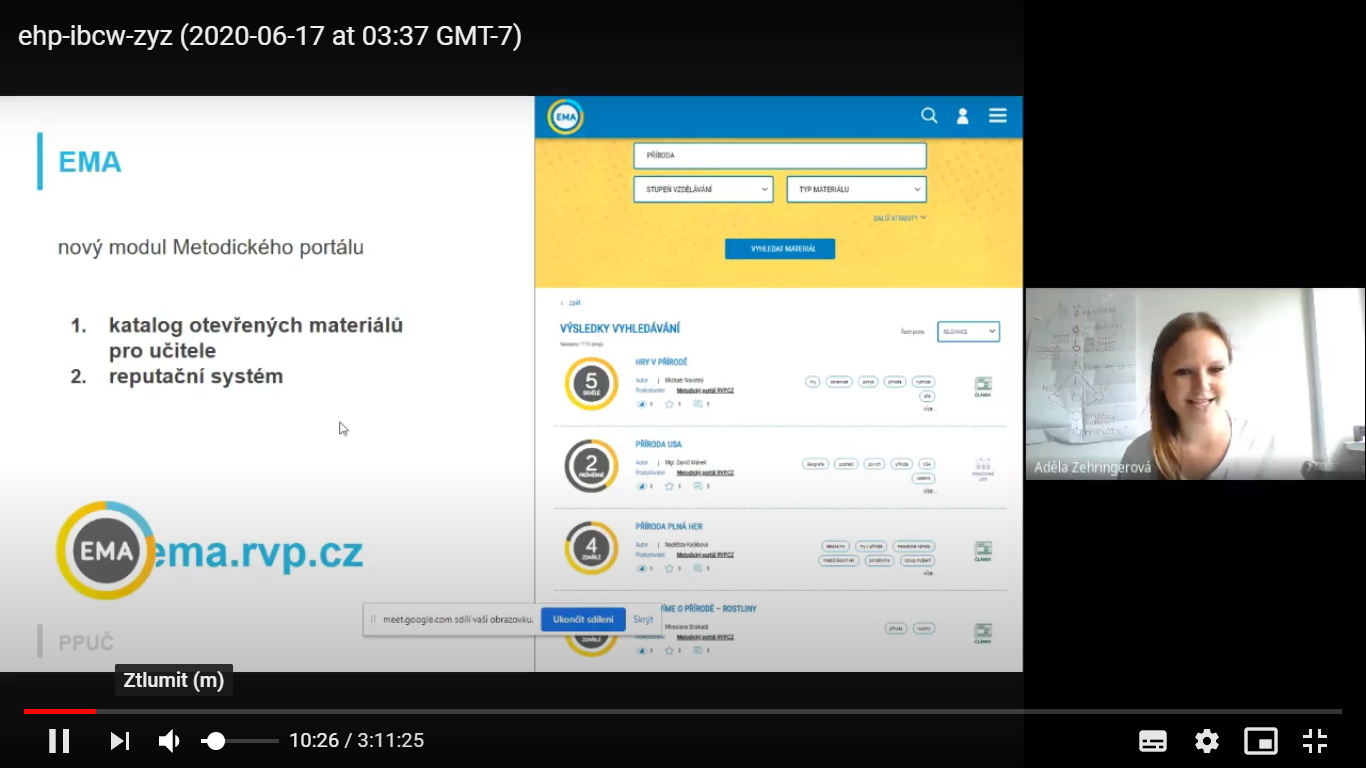Click the Skrýt link

pos(643,619)
